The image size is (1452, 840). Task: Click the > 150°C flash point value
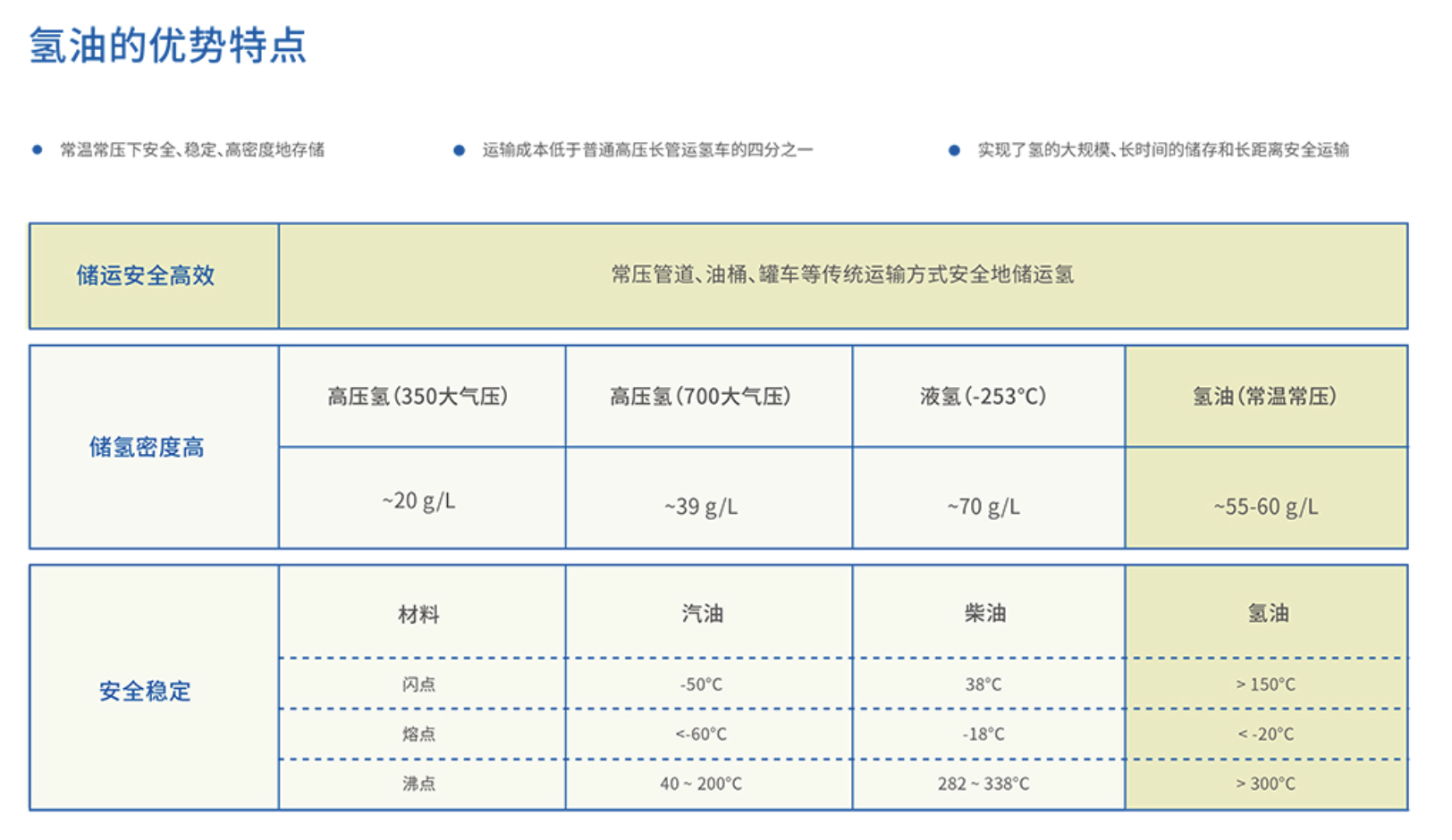pyautogui.click(x=1265, y=685)
